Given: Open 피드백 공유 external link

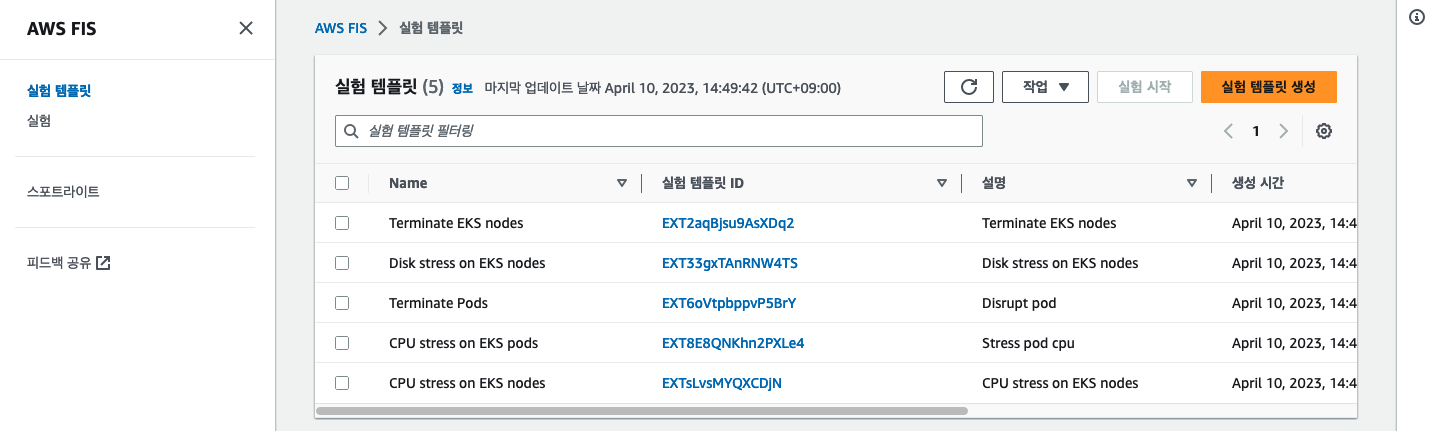Looking at the screenshot, I should (x=69, y=263).
